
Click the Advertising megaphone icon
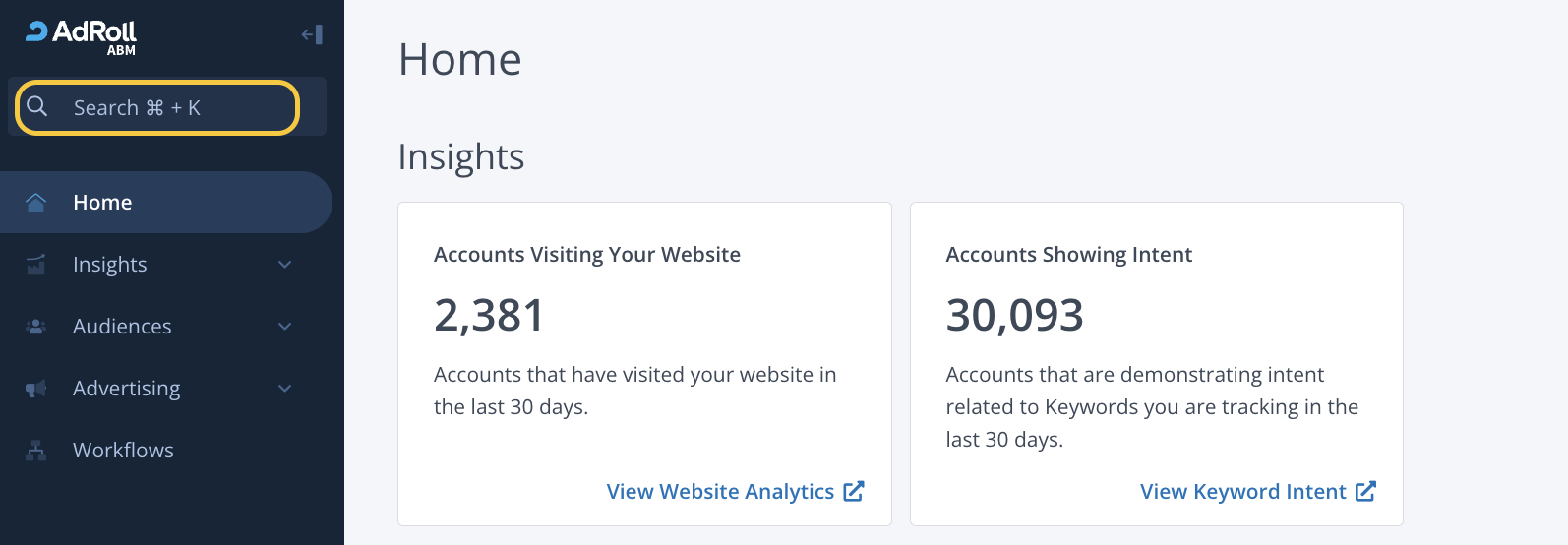pyautogui.click(x=36, y=389)
